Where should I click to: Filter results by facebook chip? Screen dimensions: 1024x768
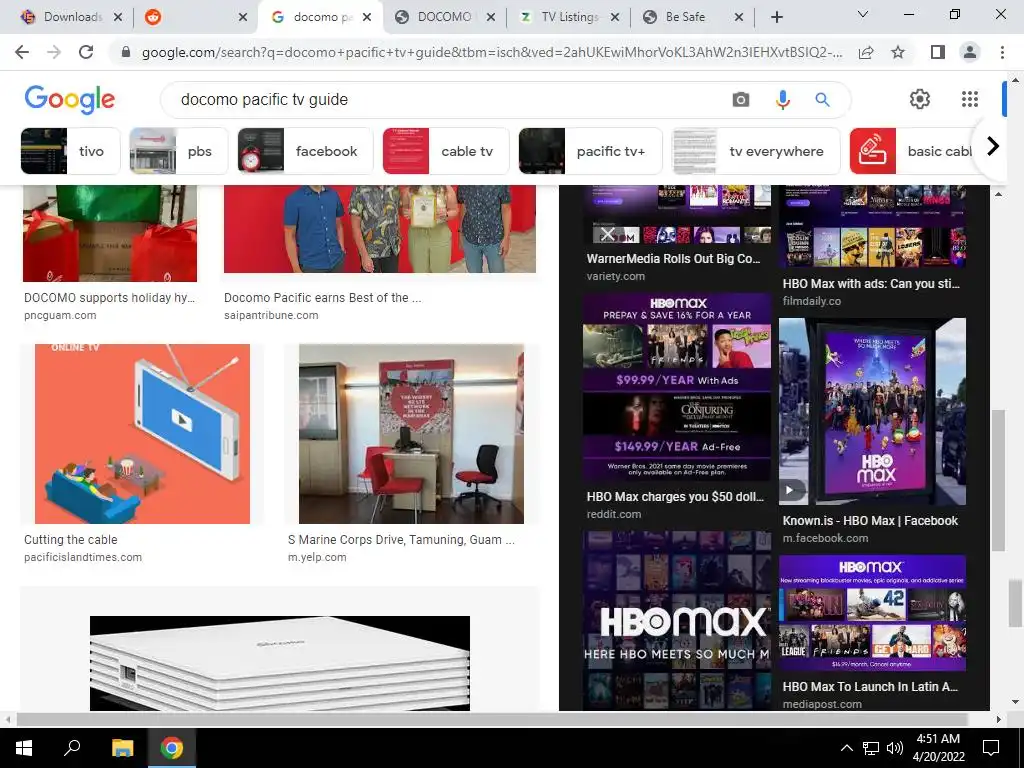coord(305,151)
